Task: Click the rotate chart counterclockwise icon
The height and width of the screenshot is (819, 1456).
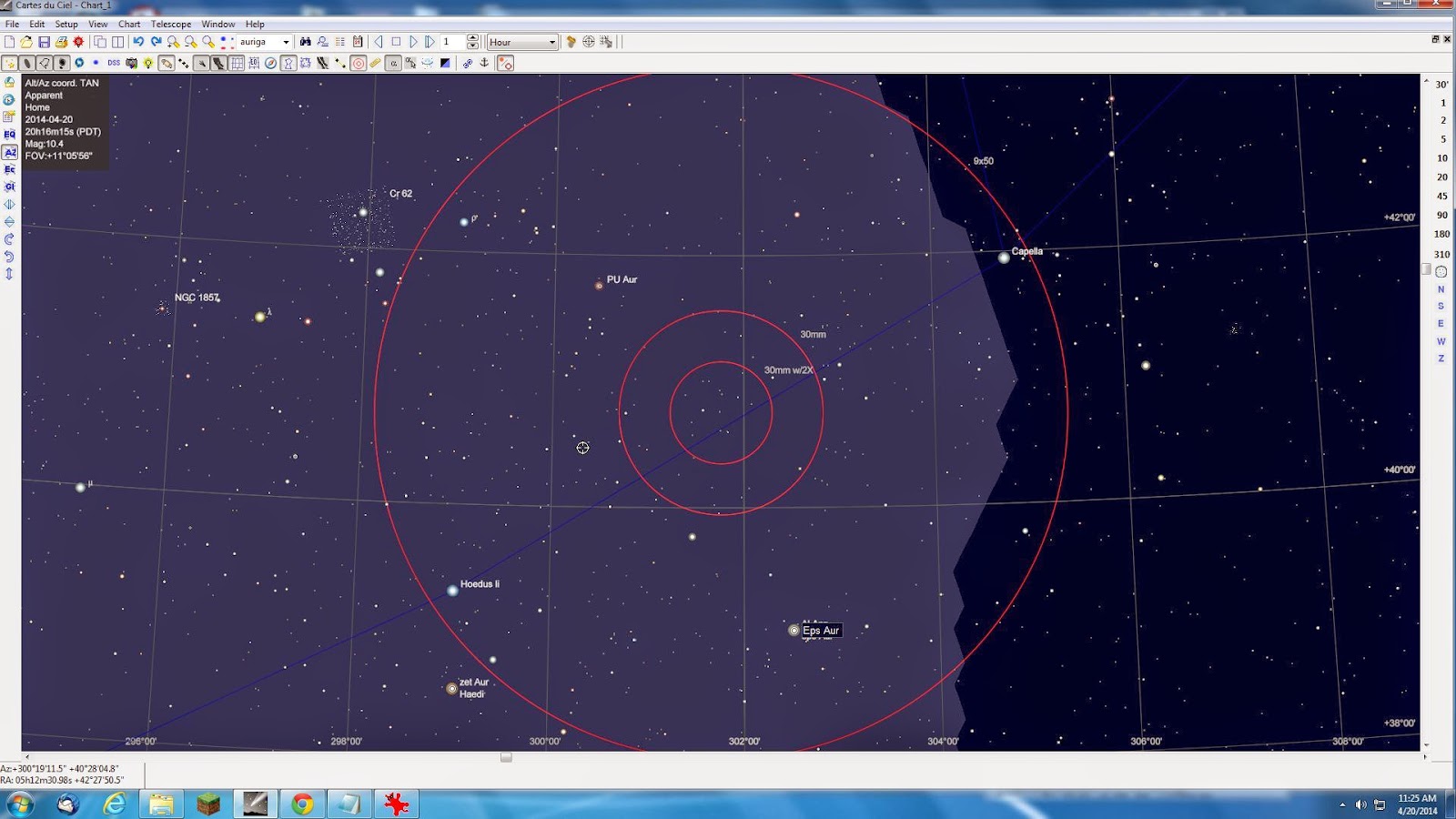Action: [x=9, y=257]
